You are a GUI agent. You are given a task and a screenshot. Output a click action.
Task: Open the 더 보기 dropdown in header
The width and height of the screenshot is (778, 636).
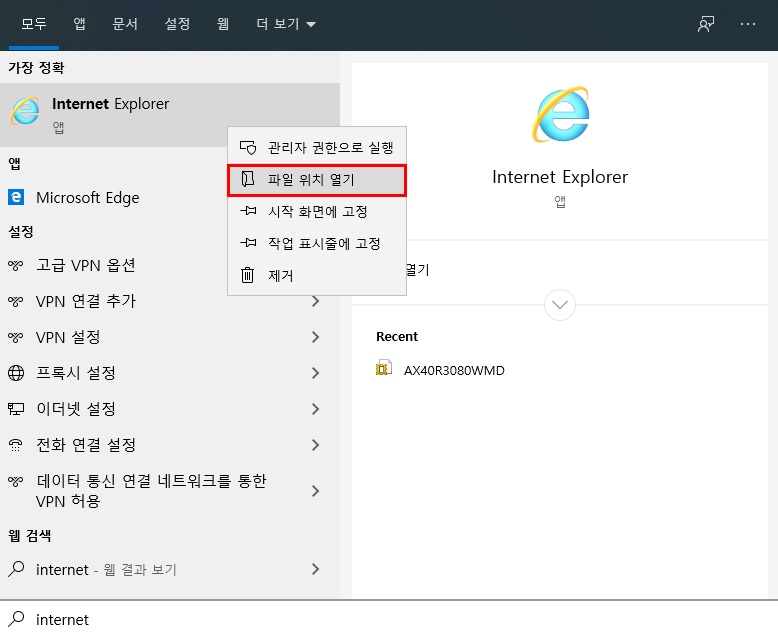point(286,24)
